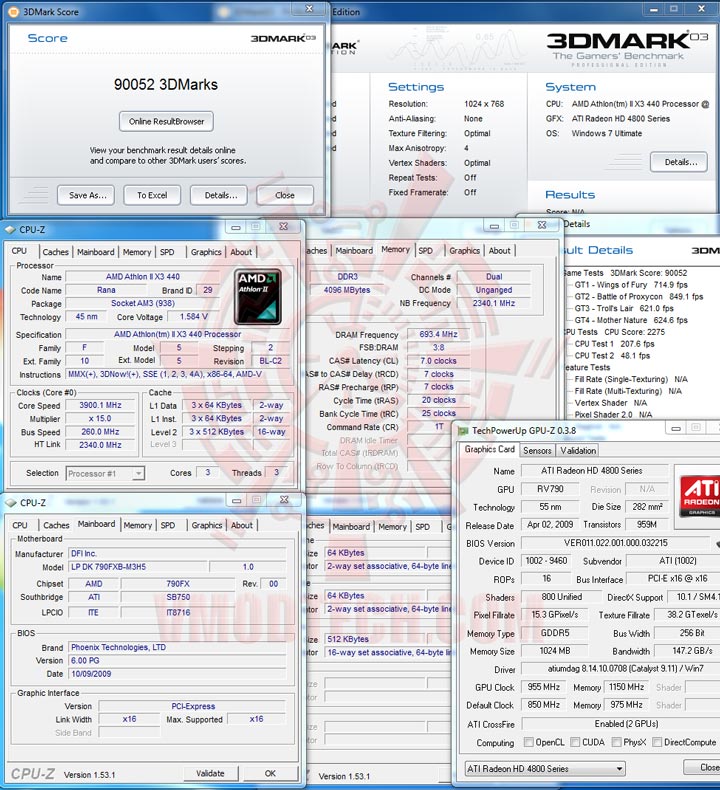Image resolution: width=720 pixels, height=790 pixels.
Task: Close the 3DMark03 main window
Action: 701,9
